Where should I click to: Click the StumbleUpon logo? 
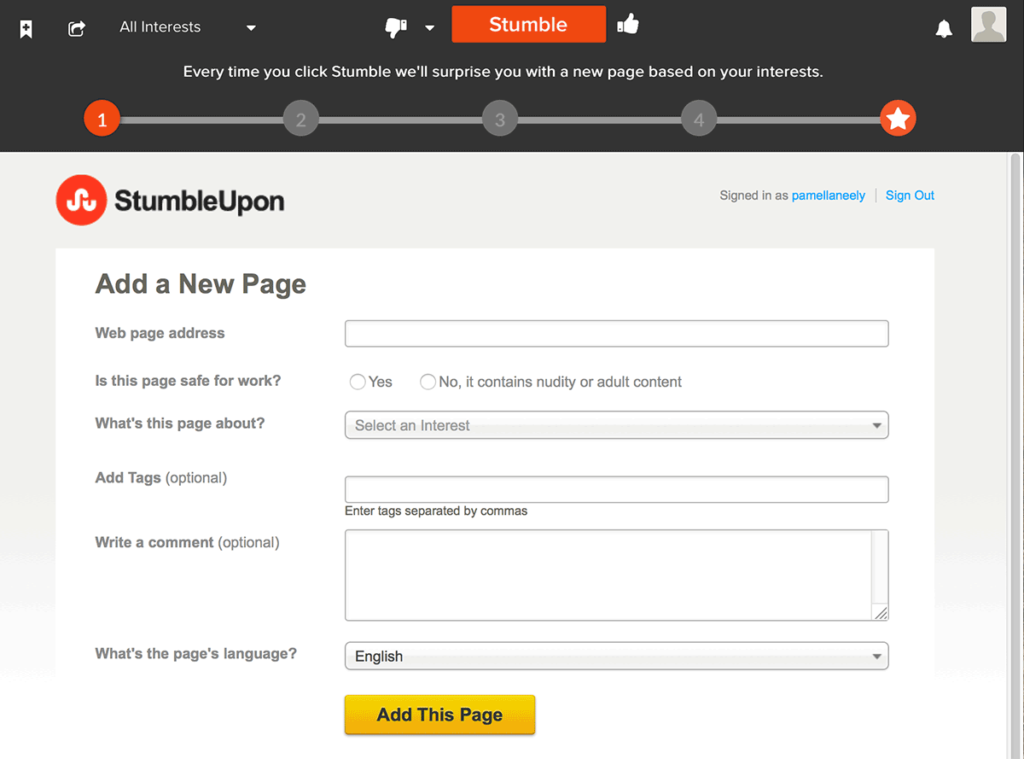tap(170, 201)
